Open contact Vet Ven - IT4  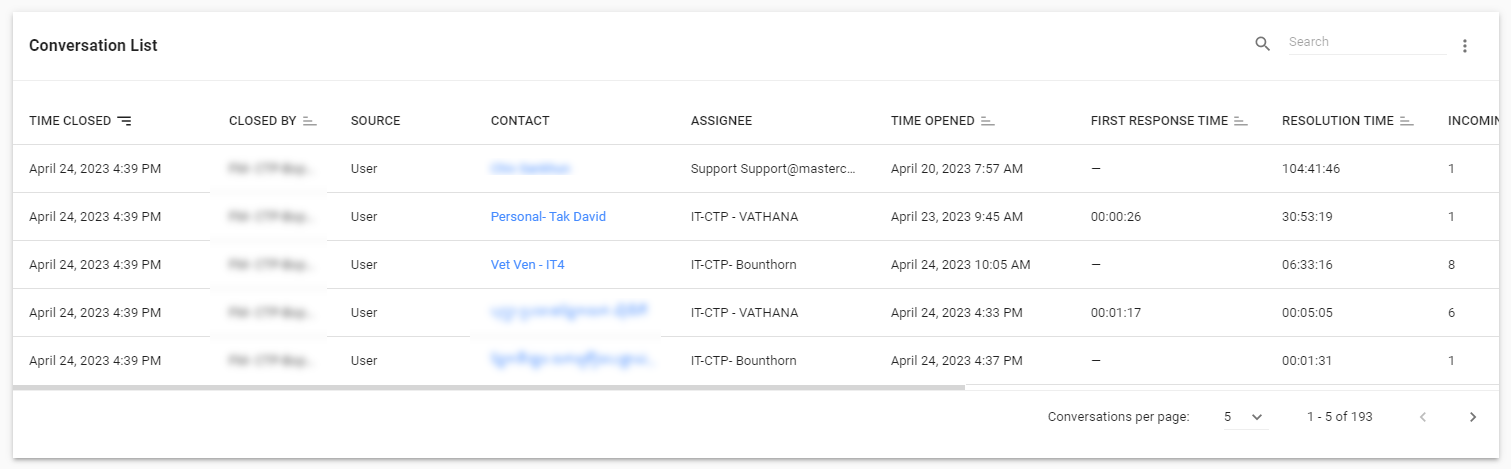pyautogui.click(x=528, y=265)
